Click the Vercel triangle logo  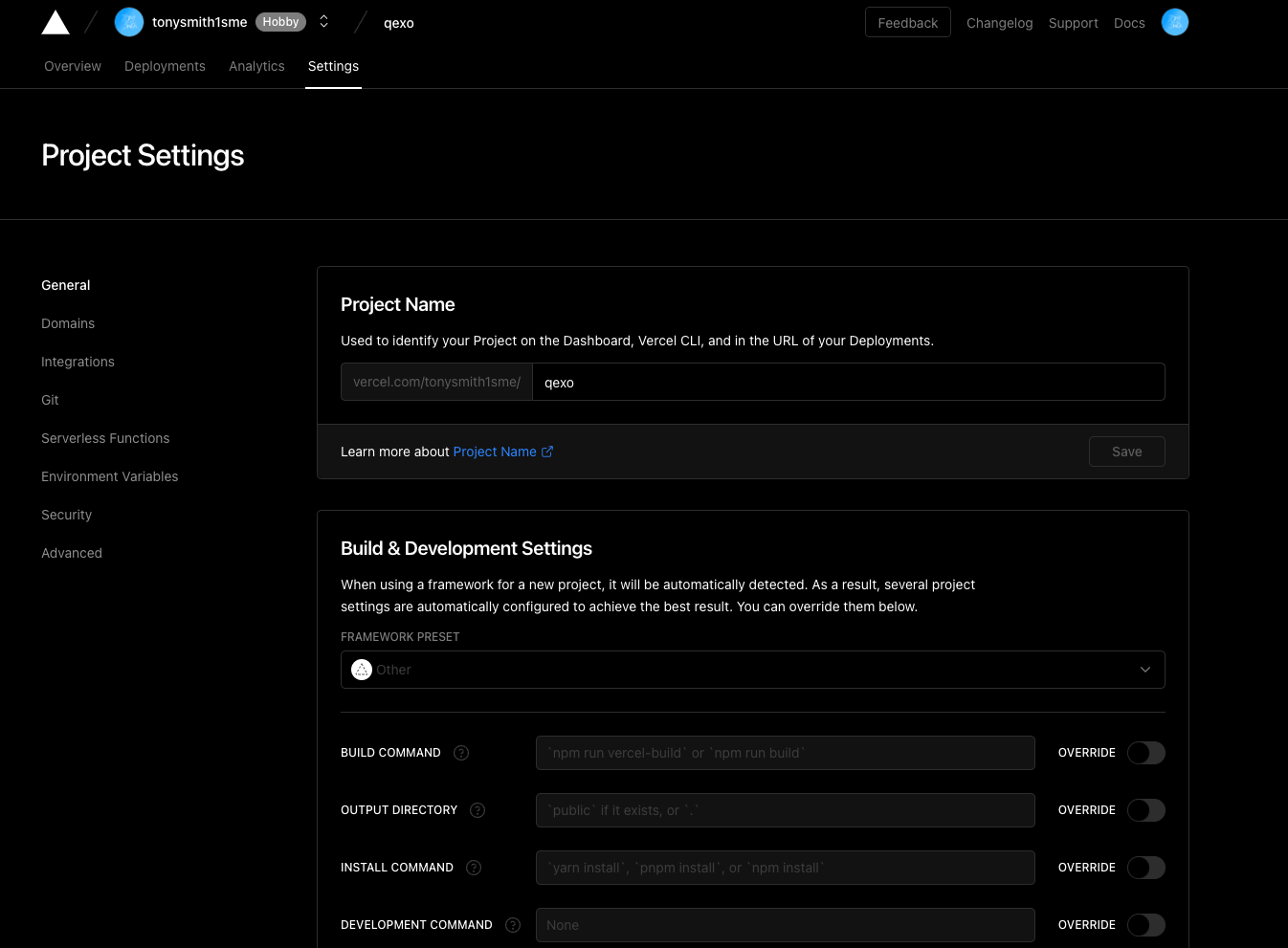pos(56,23)
